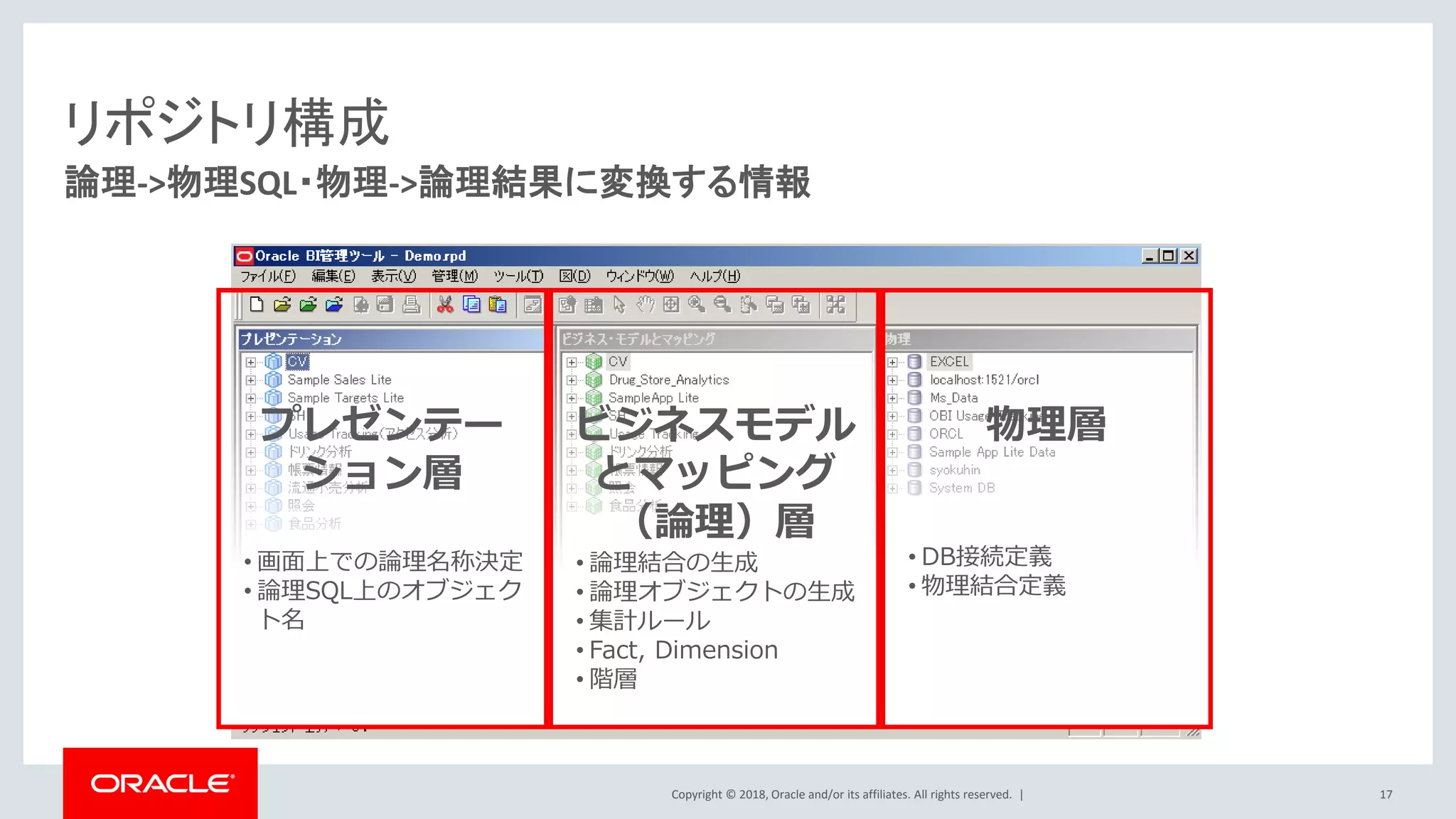1456x819 pixels.
Task: Expand the EXCEL physical database node
Action: [x=892, y=362]
